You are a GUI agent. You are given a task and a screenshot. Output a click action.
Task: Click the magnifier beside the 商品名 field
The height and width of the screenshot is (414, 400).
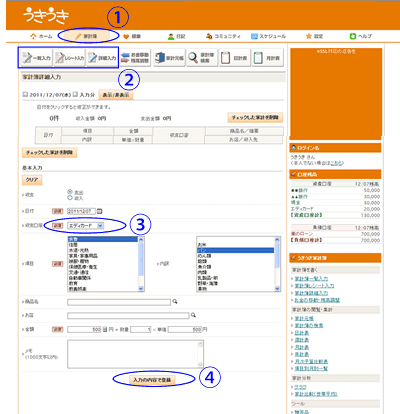click(x=175, y=302)
